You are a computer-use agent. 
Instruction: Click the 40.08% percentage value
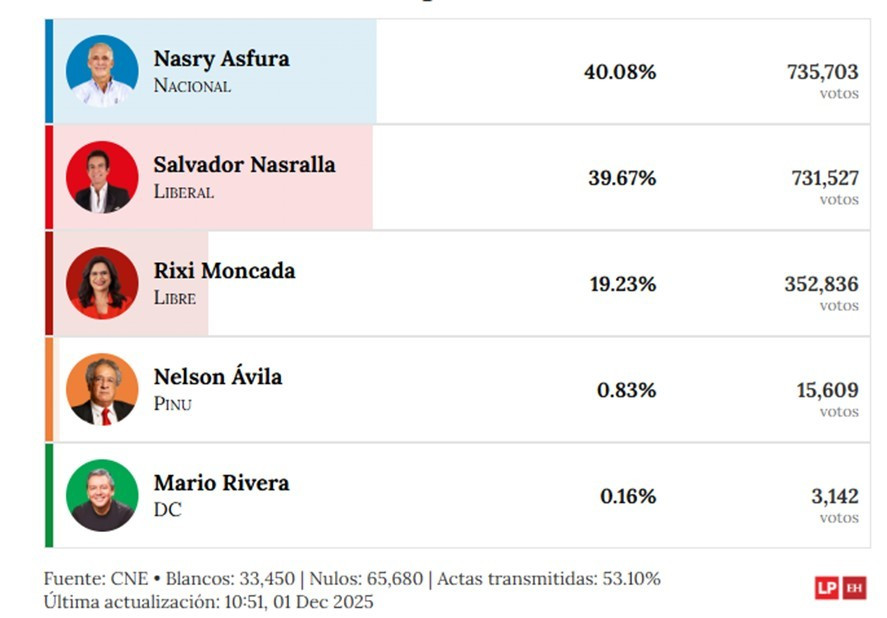[620, 72]
